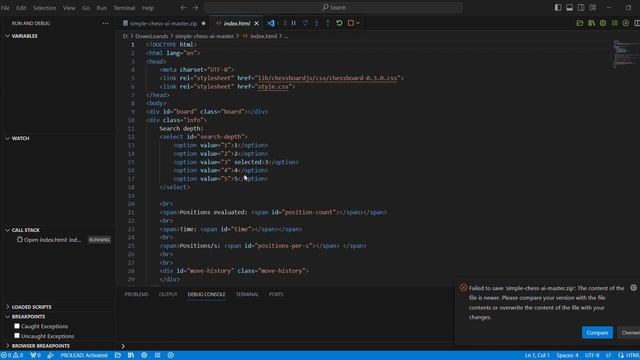
Task: Click the step out debug icon
Action: point(328,23)
